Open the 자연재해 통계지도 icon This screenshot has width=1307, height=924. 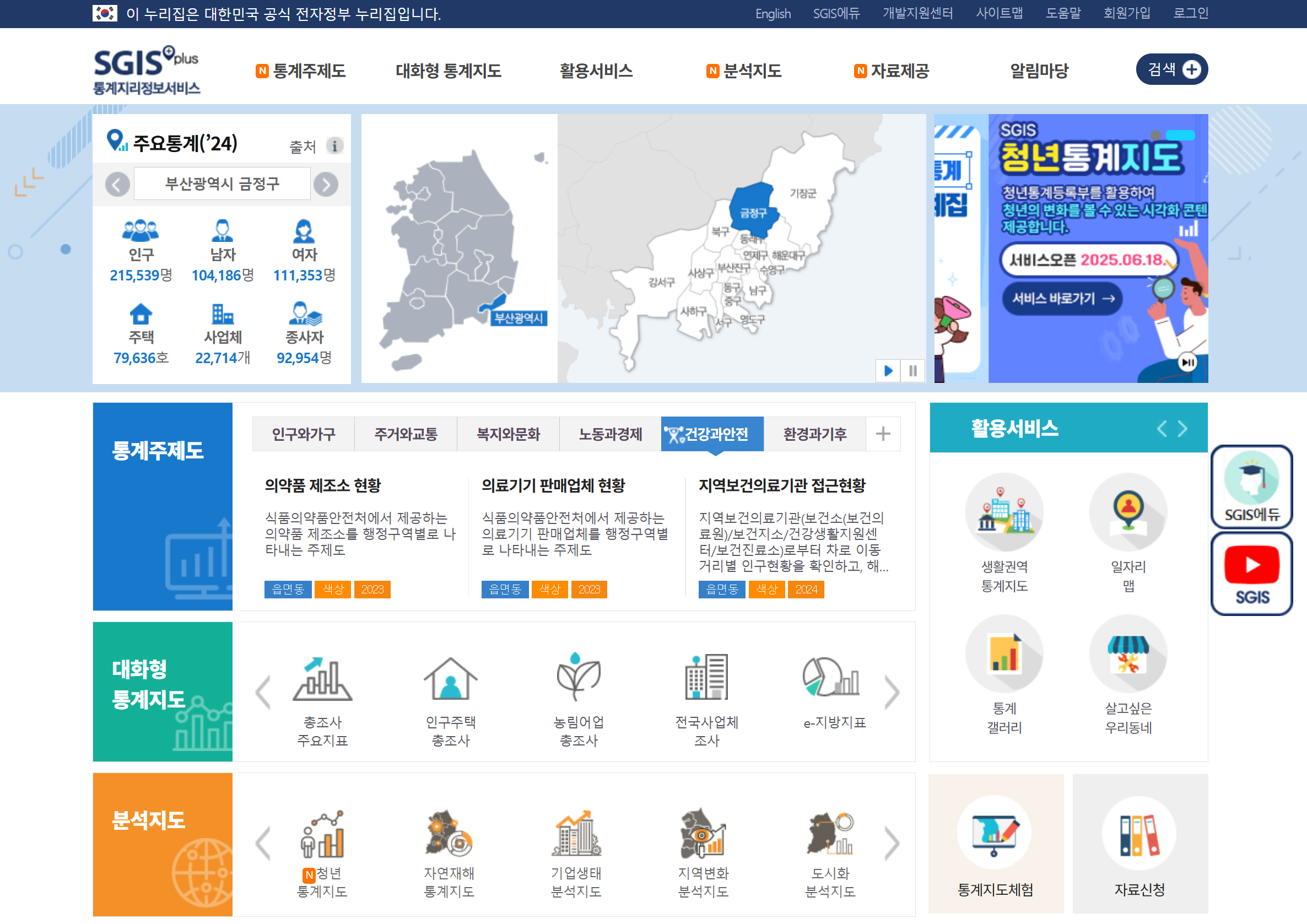[x=449, y=835]
